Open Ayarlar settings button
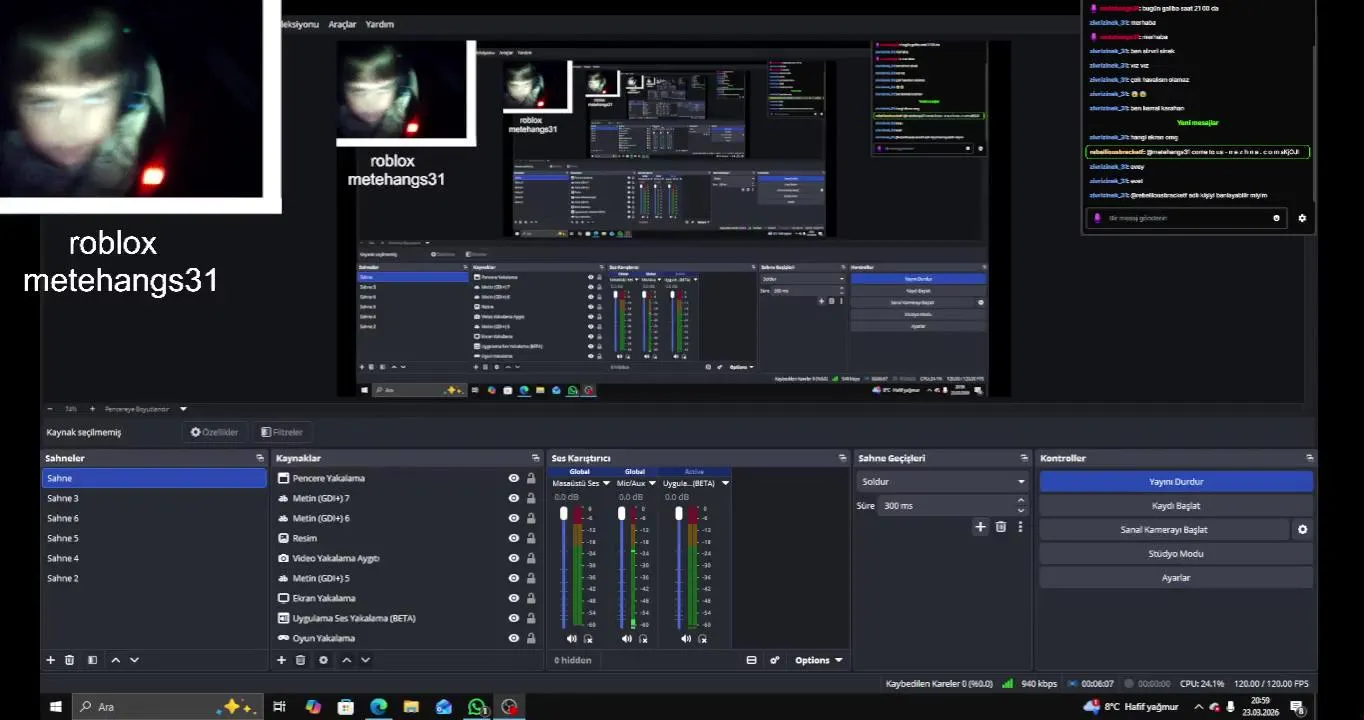The height and width of the screenshot is (720, 1364). [x=1175, y=578]
